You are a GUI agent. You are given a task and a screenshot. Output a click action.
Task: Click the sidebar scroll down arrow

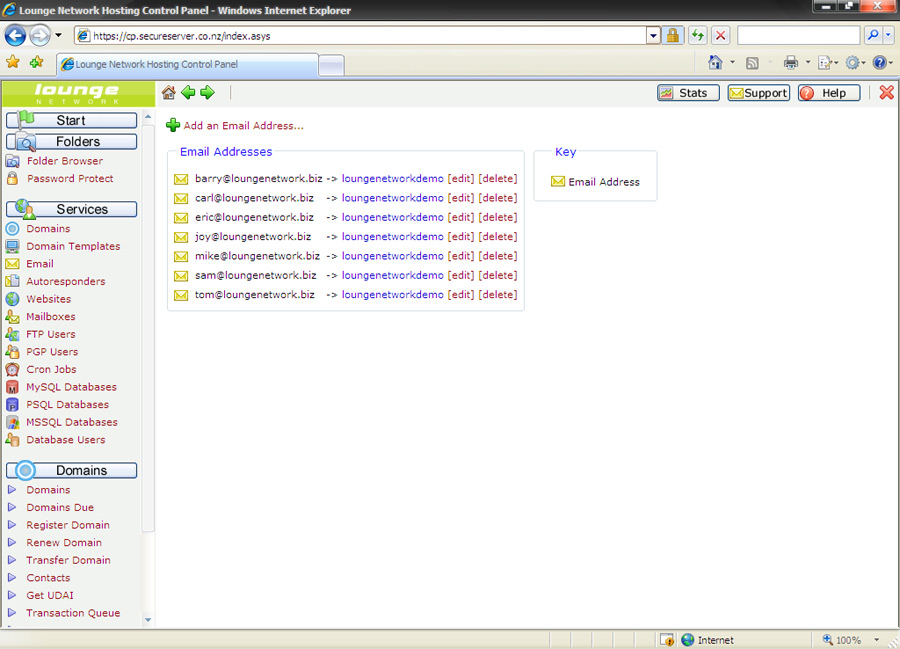[149, 620]
